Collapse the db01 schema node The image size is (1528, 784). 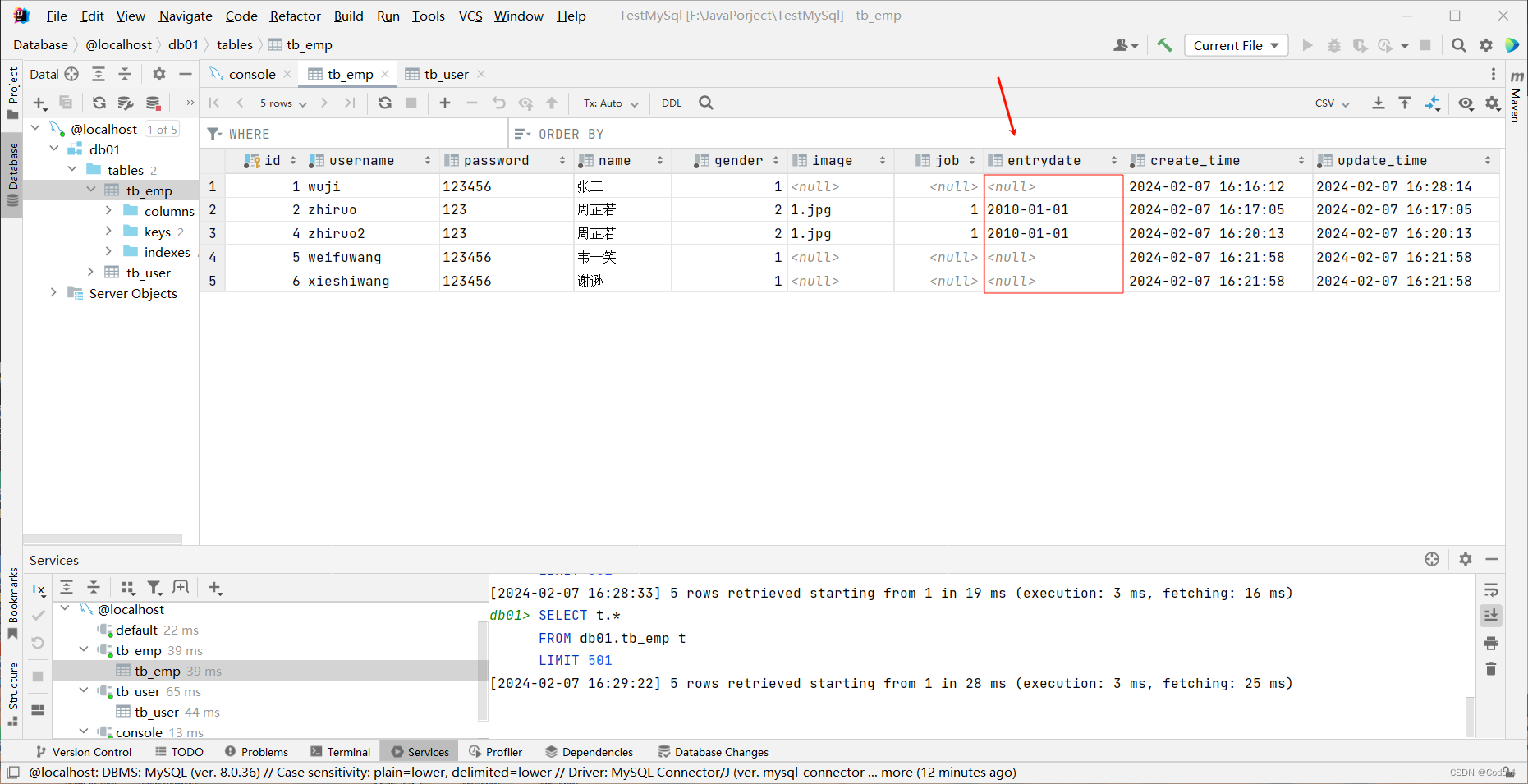(54, 149)
